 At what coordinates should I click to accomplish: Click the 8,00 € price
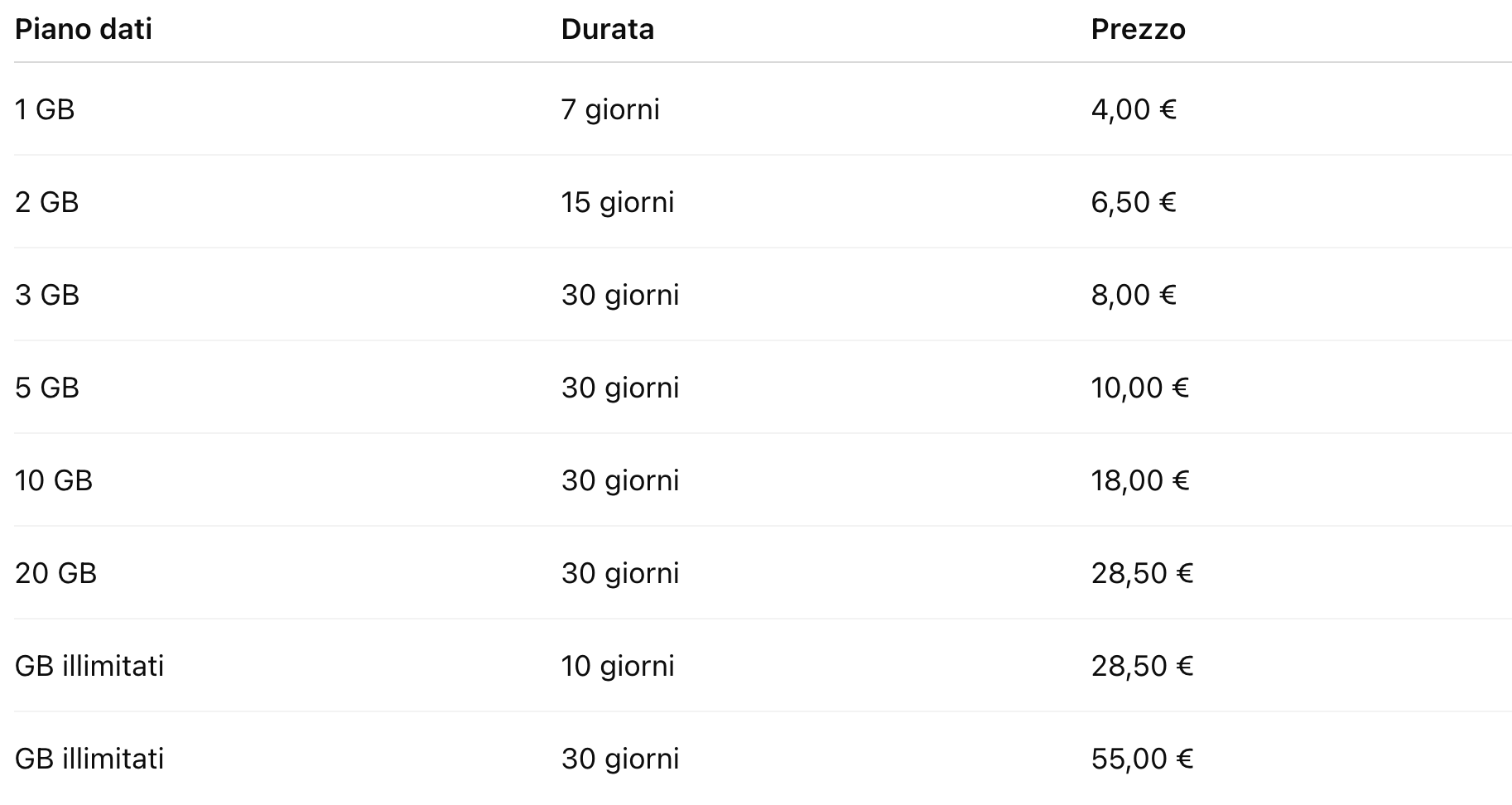tap(1134, 295)
